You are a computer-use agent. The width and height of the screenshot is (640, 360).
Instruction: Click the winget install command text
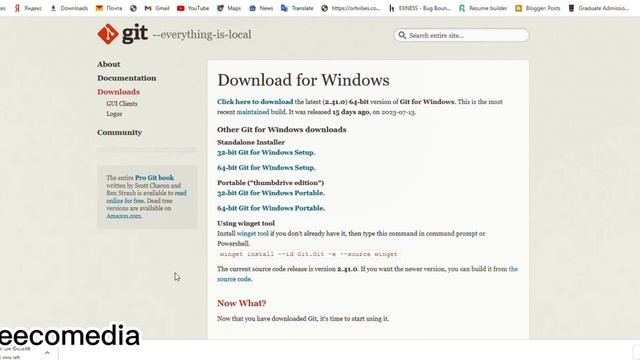click(x=309, y=254)
